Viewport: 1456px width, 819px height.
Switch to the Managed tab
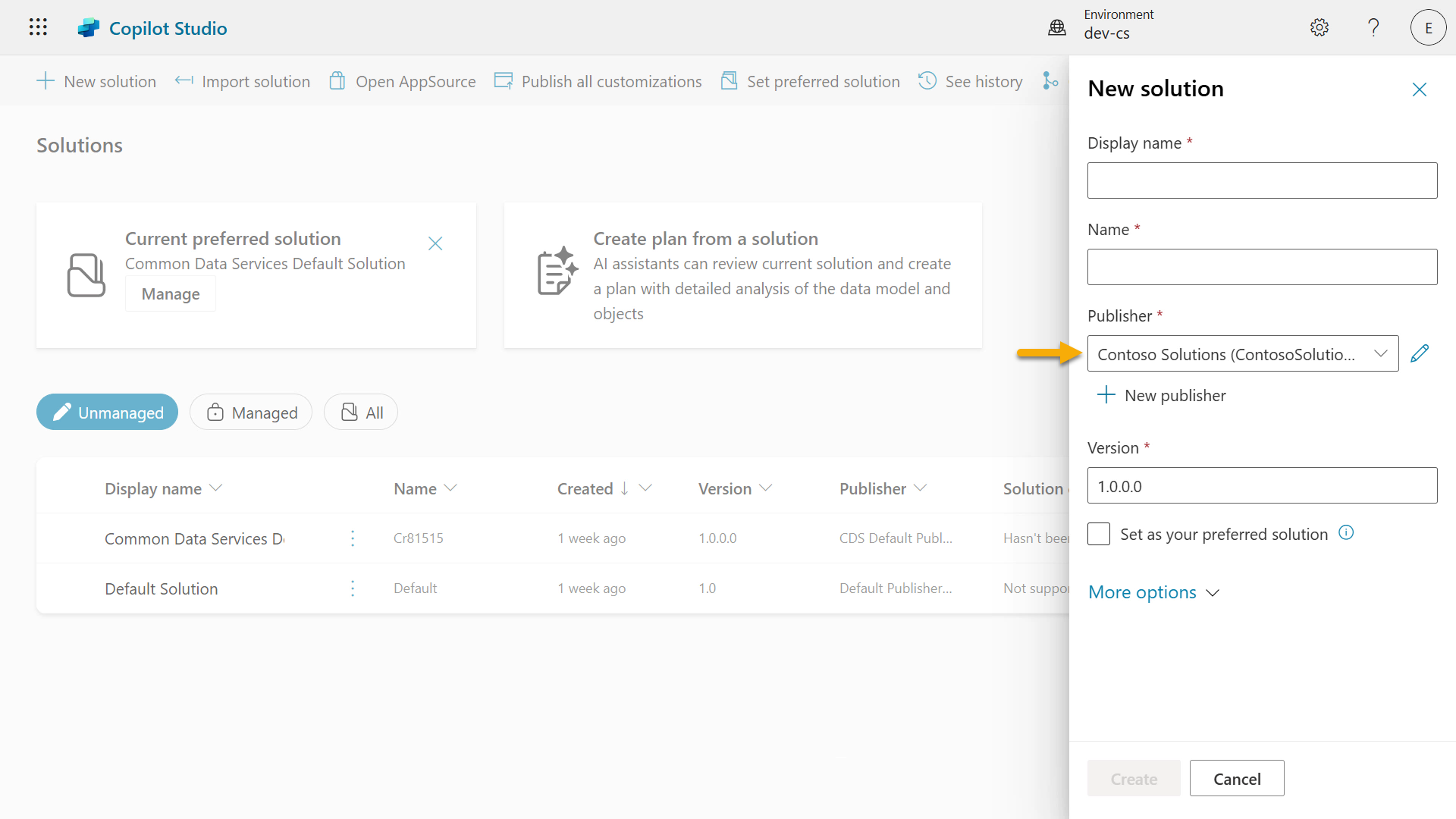251,412
